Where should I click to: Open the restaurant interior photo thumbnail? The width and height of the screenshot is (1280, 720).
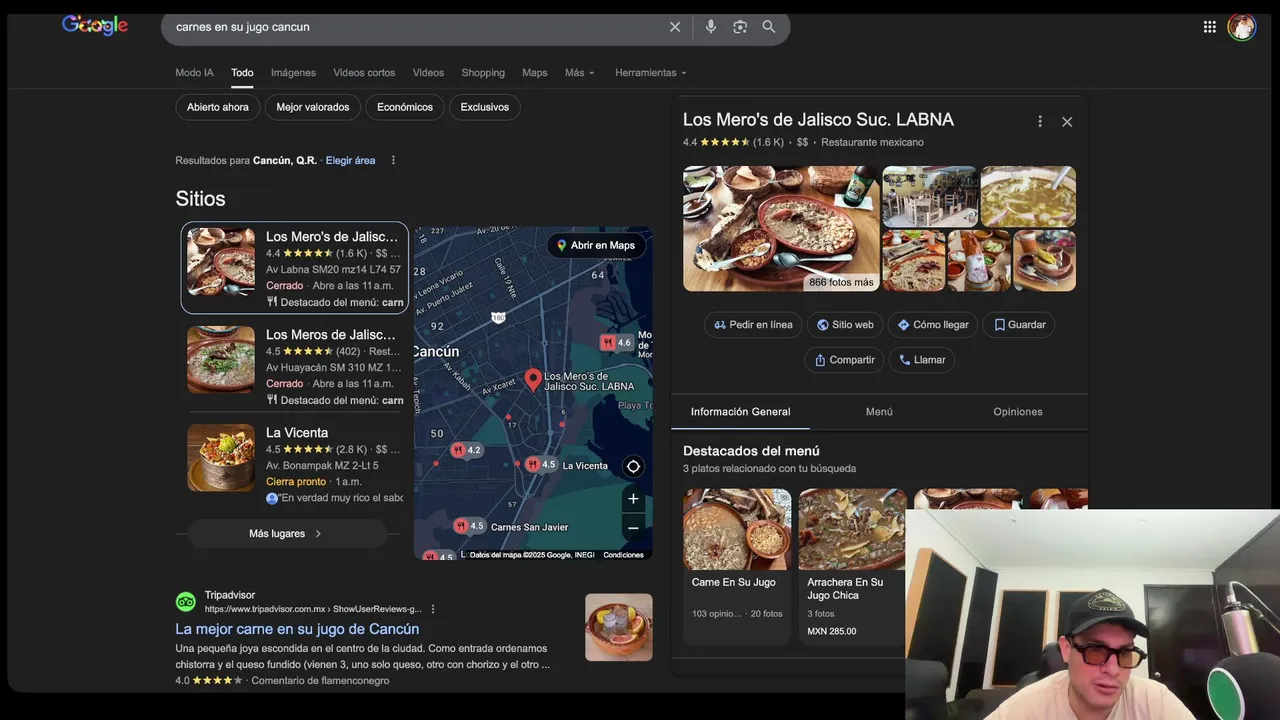930,196
